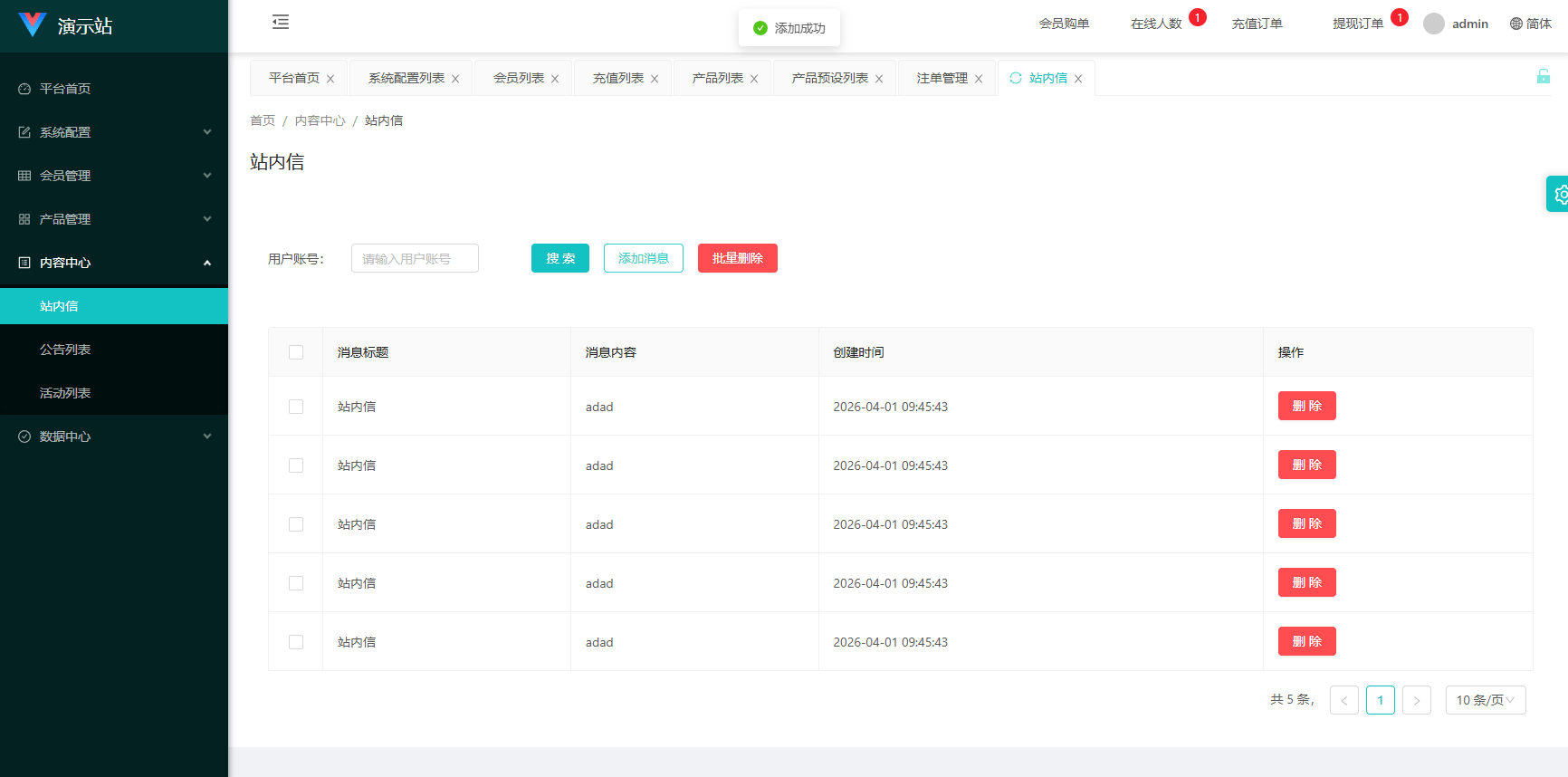This screenshot has width=1568, height=777.
Task: Close the 注单管理 tab
Action: [979, 80]
